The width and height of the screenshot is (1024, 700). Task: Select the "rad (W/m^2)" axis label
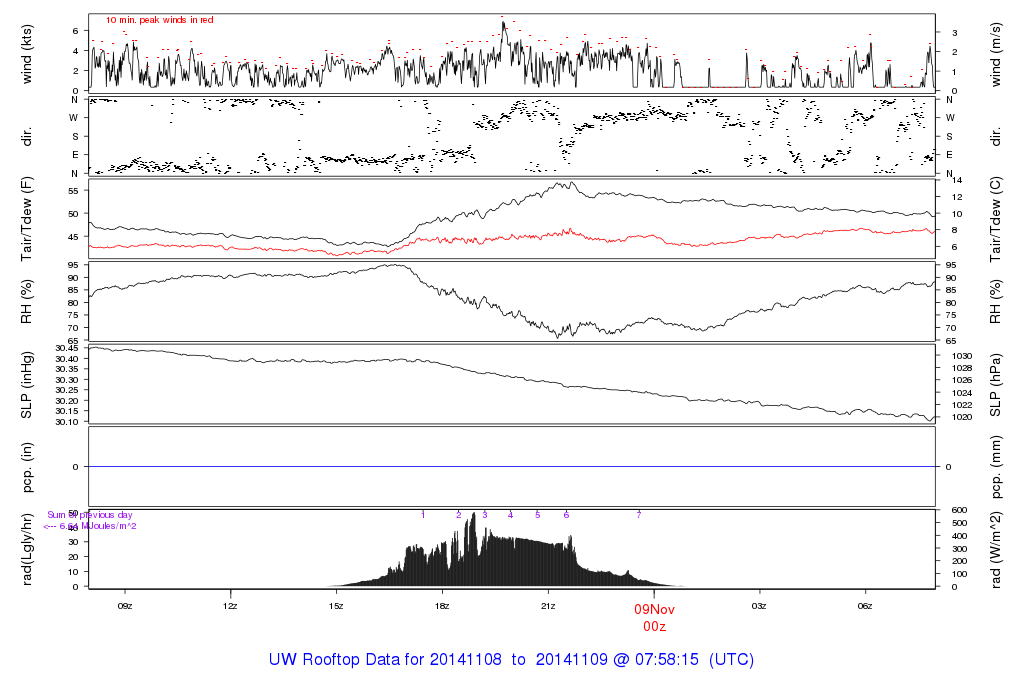(x=995, y=549)
